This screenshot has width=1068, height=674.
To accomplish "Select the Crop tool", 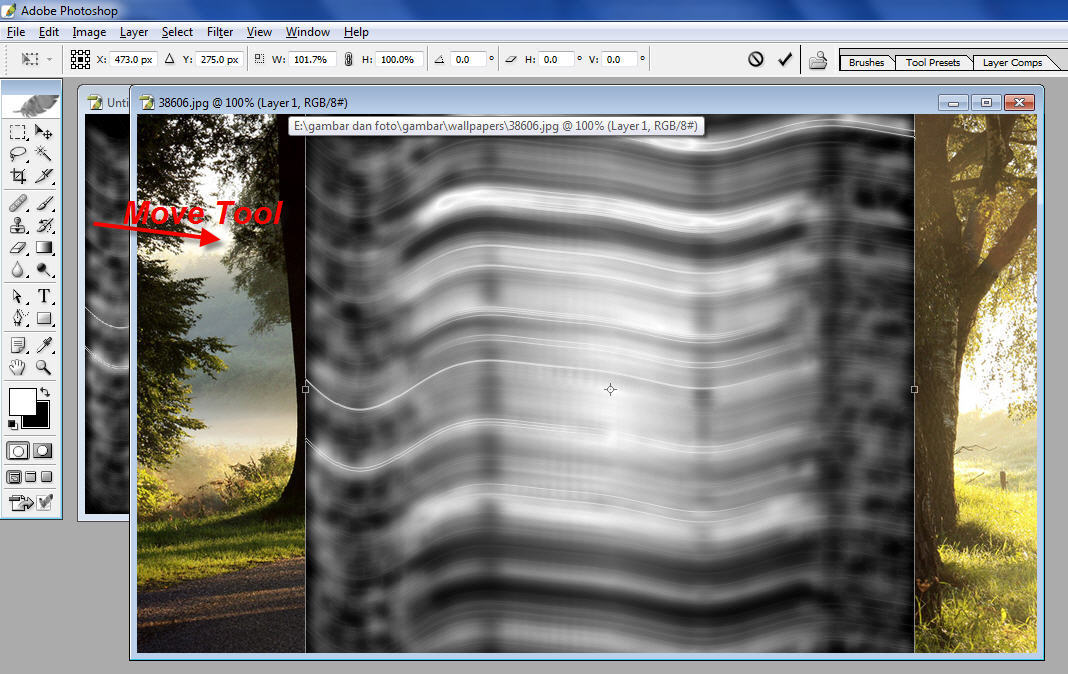I will (16, 175).
